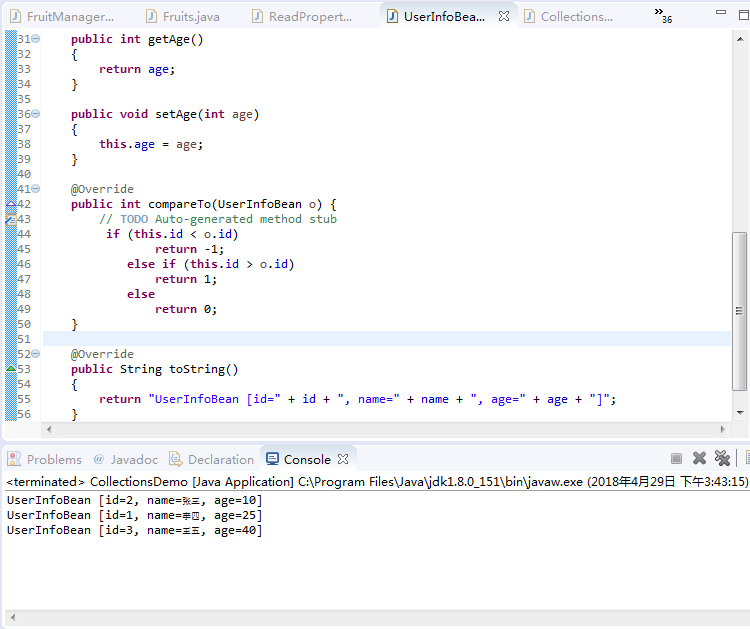Click the empty highlighted line 51

[386, 339]
